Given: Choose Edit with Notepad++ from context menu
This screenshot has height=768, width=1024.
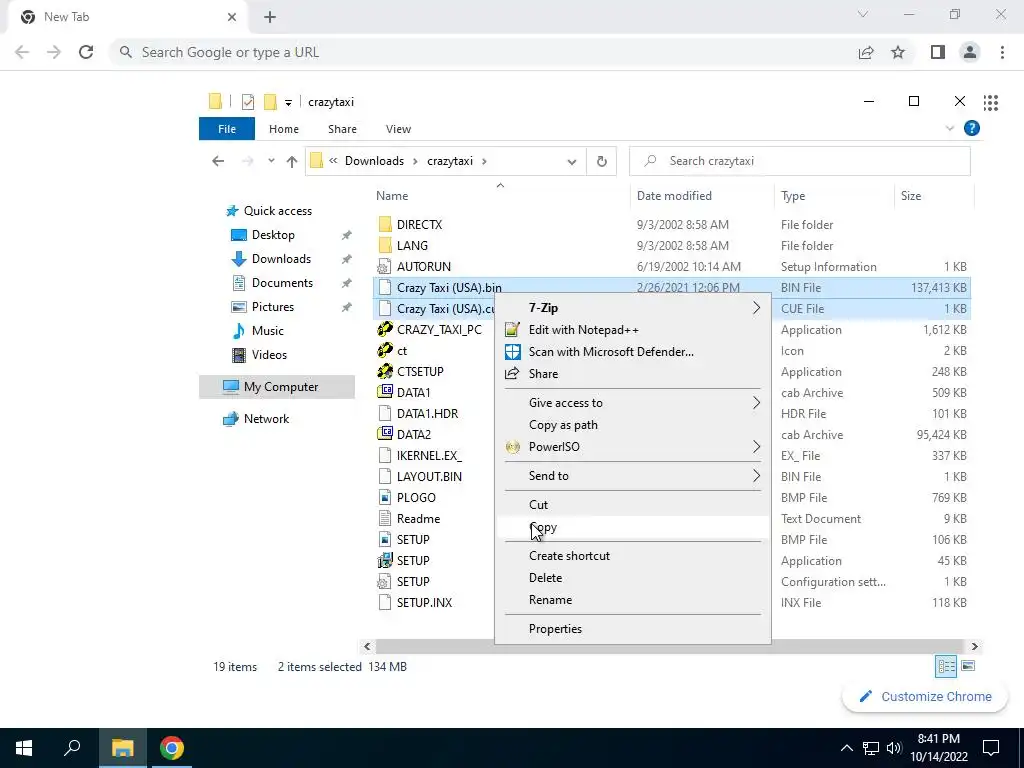Looking at the screenshot, I should tap(633, 330).
